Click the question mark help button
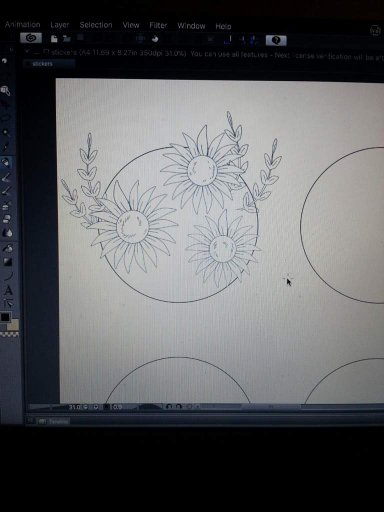This screenshot has height=512, width=384. (276, 40)
